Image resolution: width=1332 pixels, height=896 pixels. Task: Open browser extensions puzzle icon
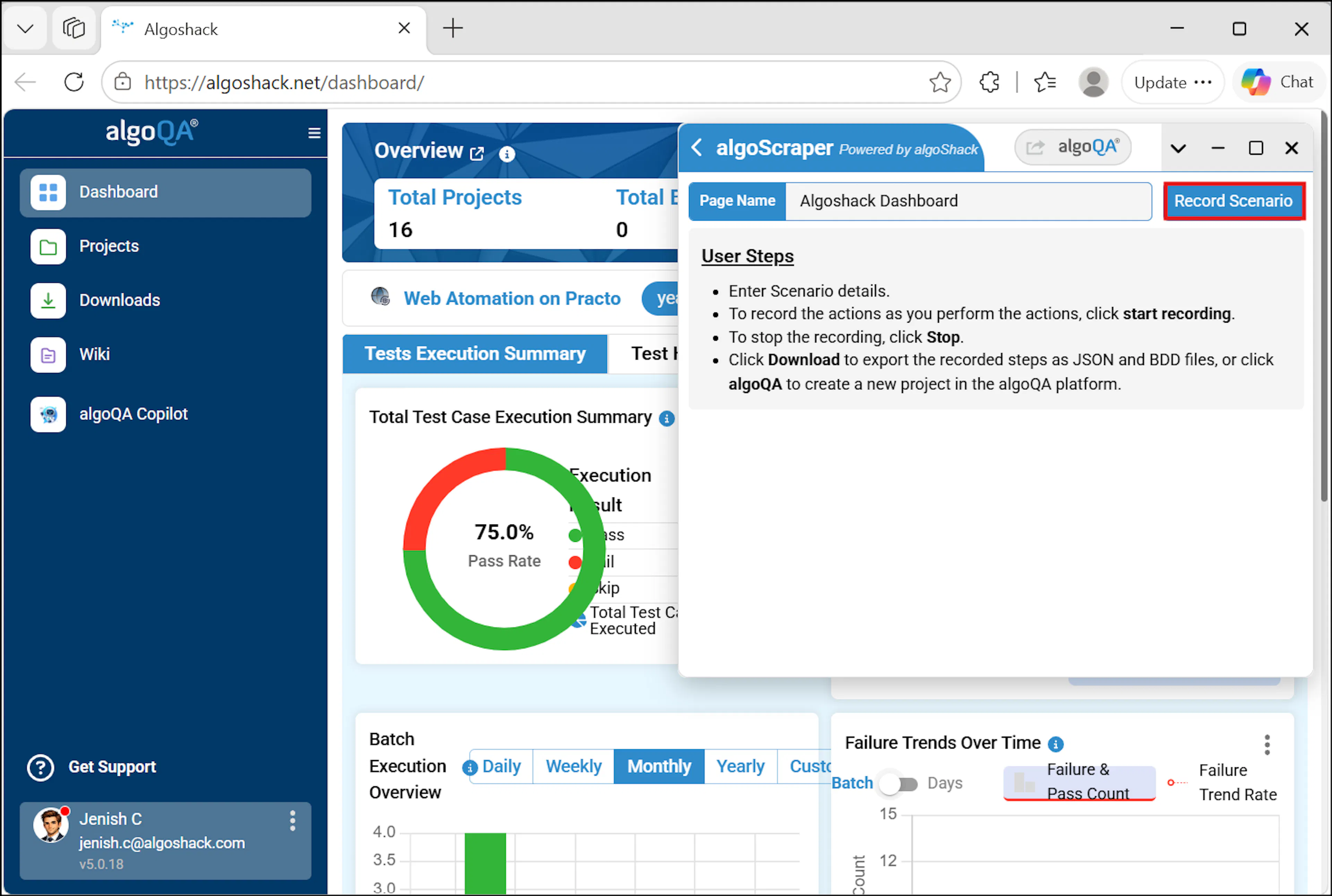point(989,82)
